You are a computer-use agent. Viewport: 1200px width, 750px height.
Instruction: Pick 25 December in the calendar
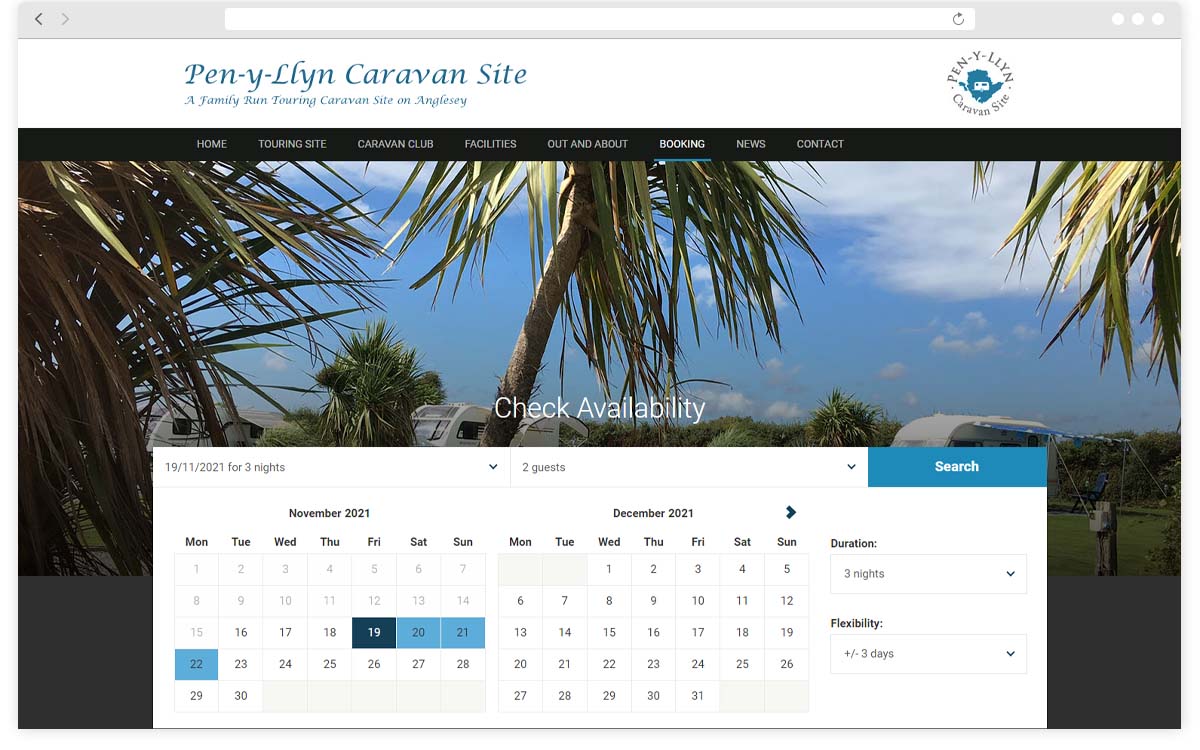coord(742,664)
